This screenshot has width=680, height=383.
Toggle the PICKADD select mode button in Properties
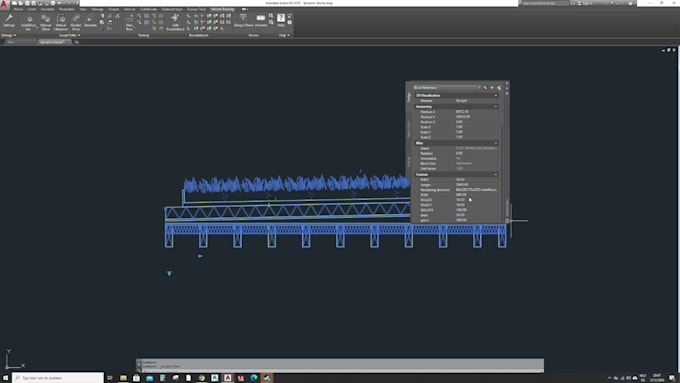coord(485,88)
